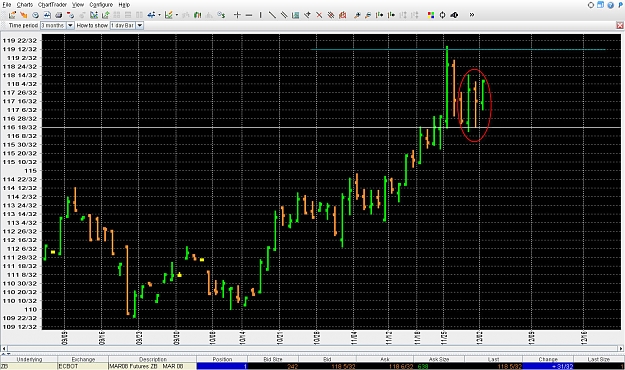The height and width of the screenshot is (370, 625).
Task: Click the add chart with plus icon
Action: tap(94, 15)
